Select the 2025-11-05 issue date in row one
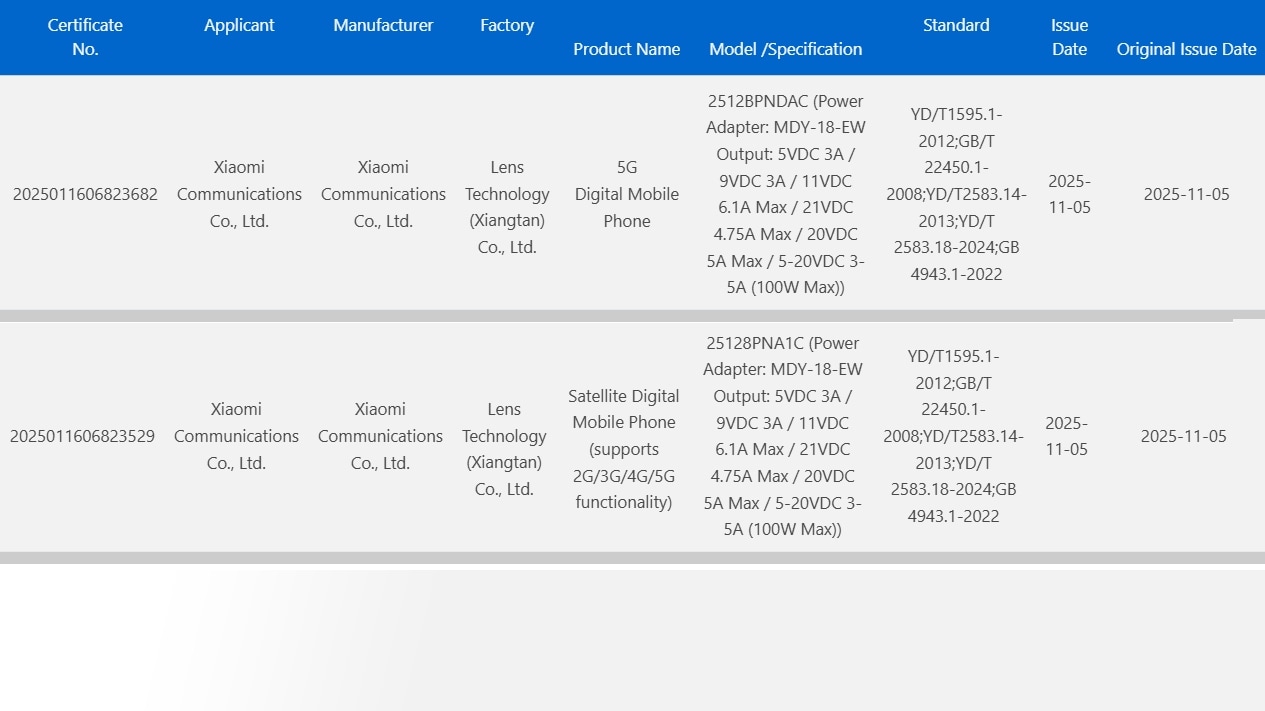Viewport: 1265px width, 711px height. (x=1069, y=194)
